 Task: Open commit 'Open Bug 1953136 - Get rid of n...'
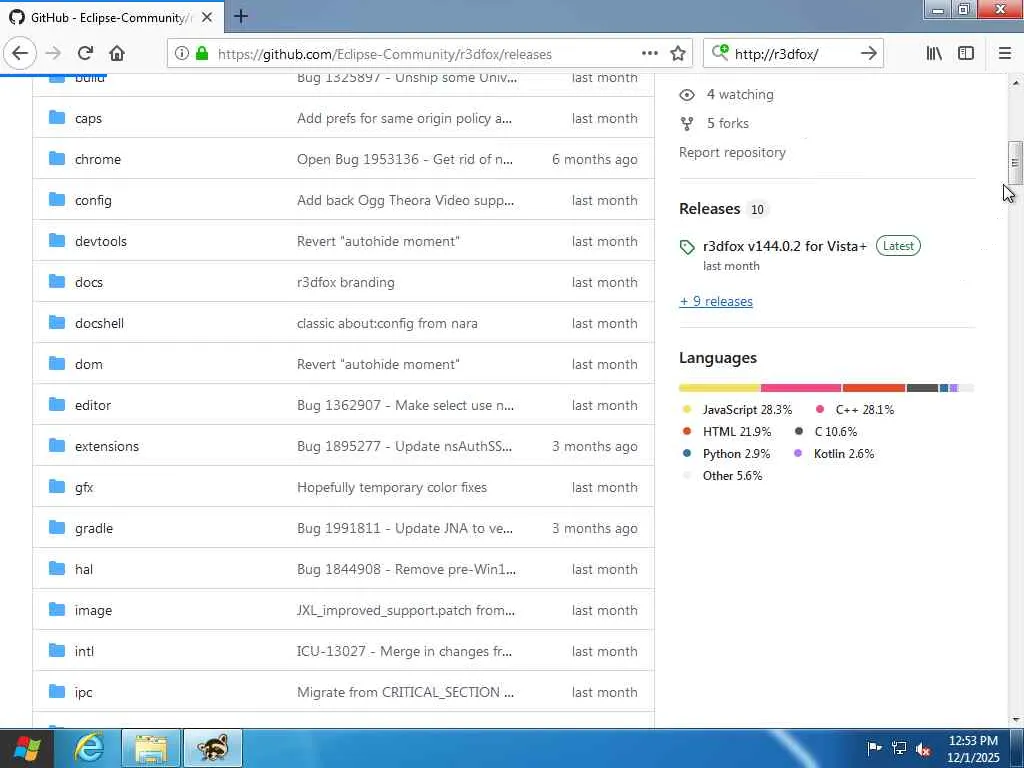(405, 159)
